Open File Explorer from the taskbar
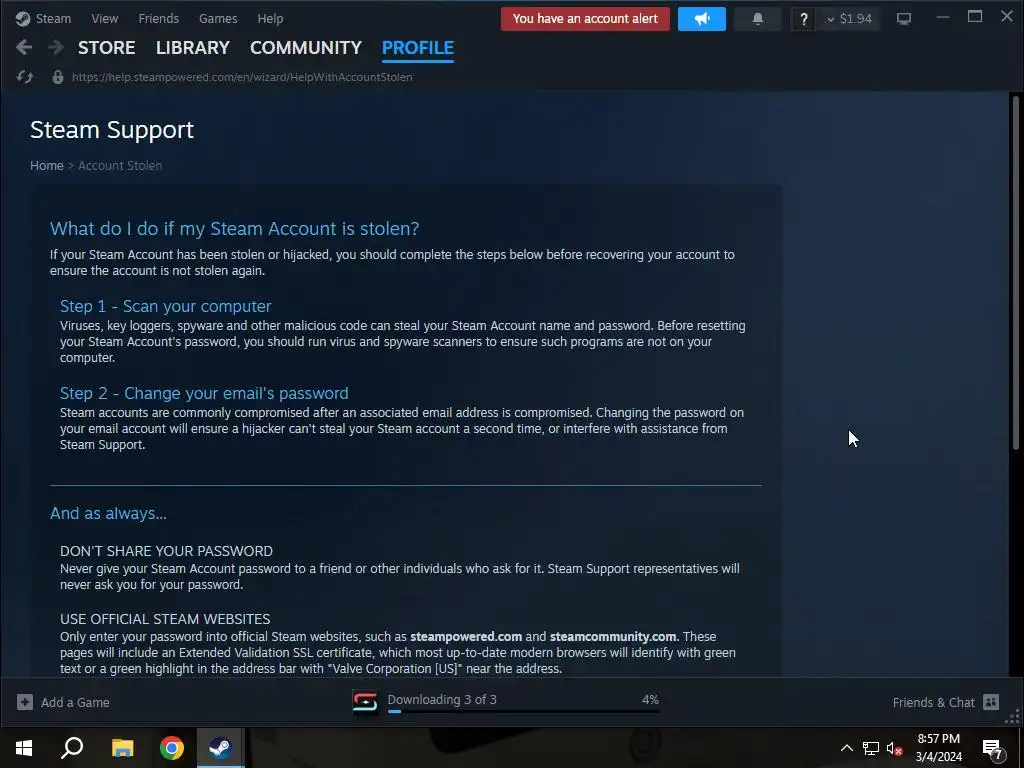This screenshot has height=768, width=1024. coord(122,748)
